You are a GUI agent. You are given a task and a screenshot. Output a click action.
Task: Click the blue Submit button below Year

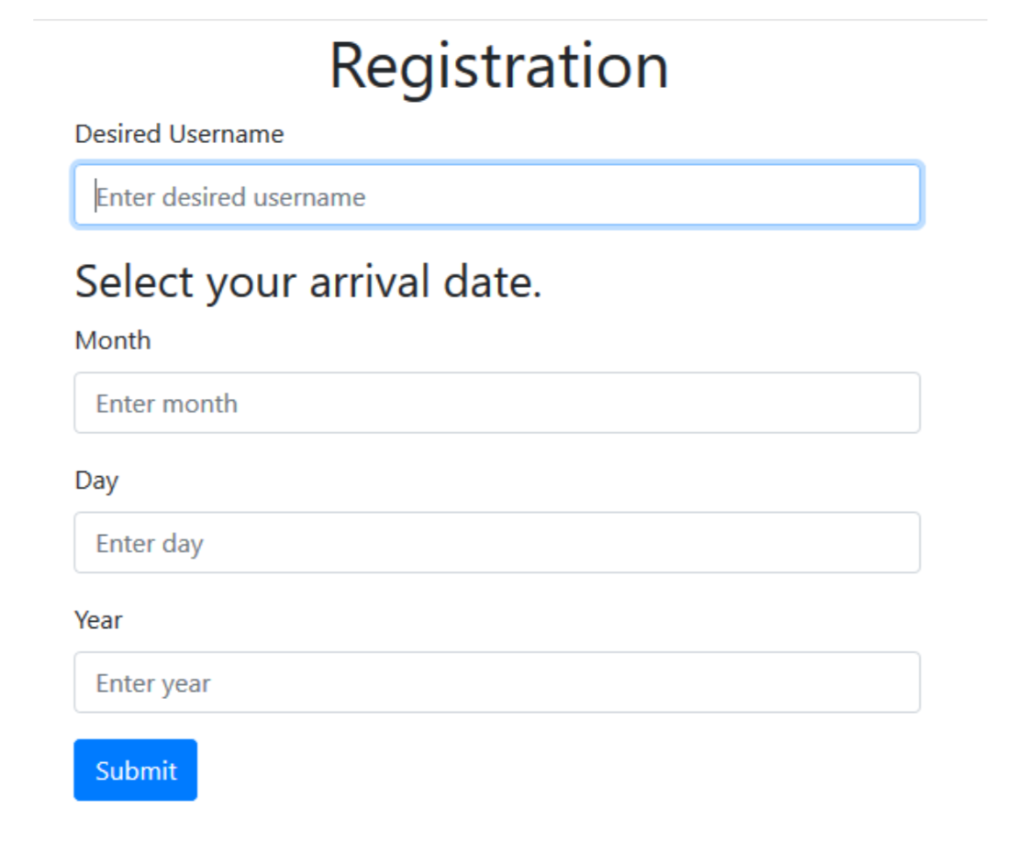pos(135,770)
